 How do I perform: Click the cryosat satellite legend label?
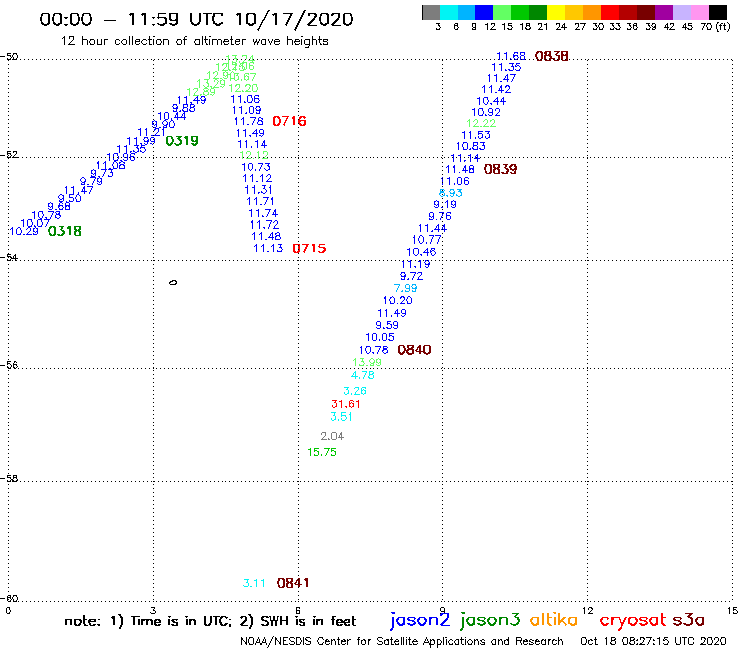point(633,621)
